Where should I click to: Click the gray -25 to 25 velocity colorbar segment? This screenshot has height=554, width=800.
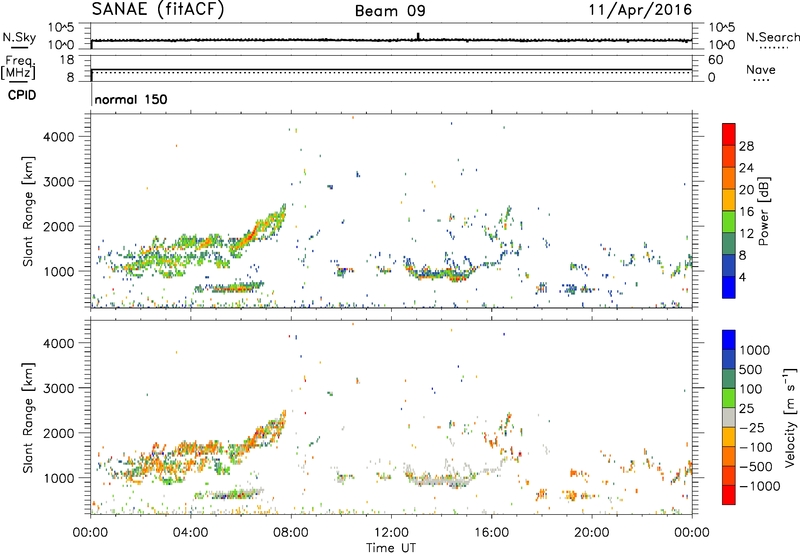729,417
